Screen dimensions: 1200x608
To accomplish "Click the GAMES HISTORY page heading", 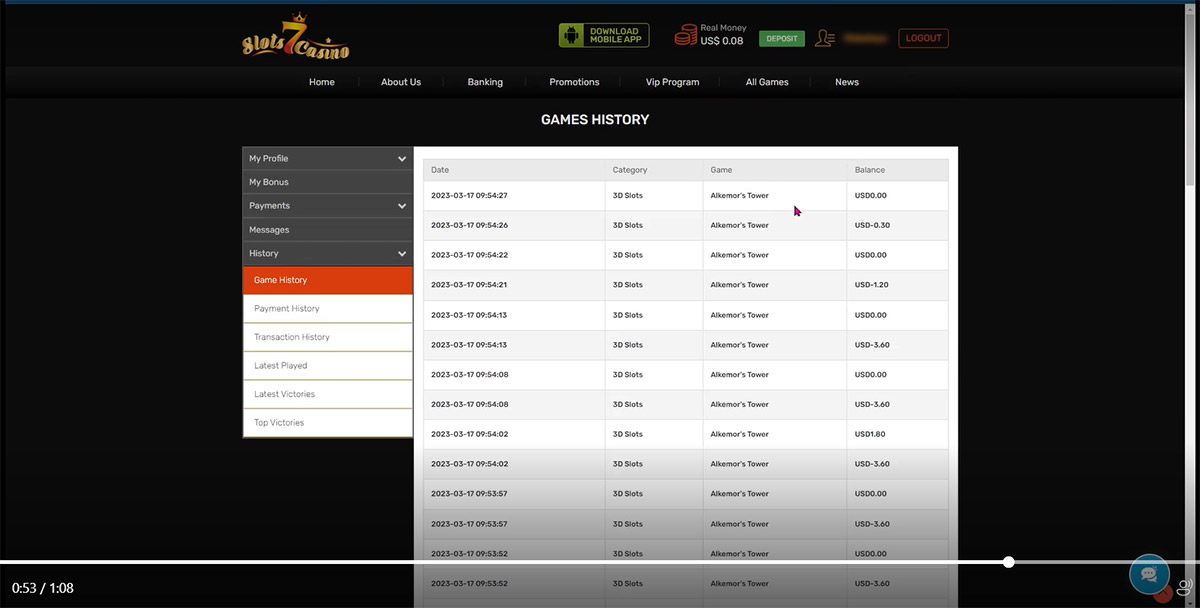I will pyautogui.click(x=595, y=119).
